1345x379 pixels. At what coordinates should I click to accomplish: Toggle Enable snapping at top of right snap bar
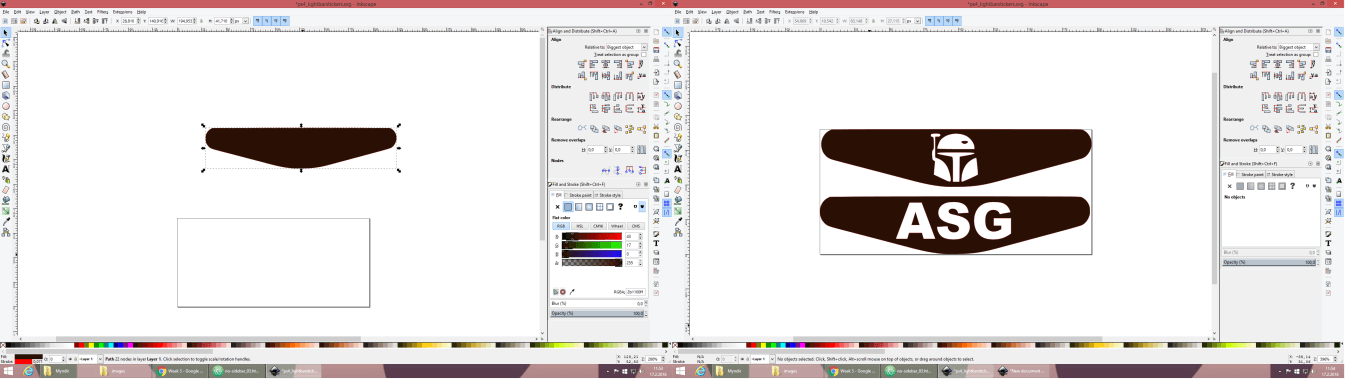(x=1339, y=32)
